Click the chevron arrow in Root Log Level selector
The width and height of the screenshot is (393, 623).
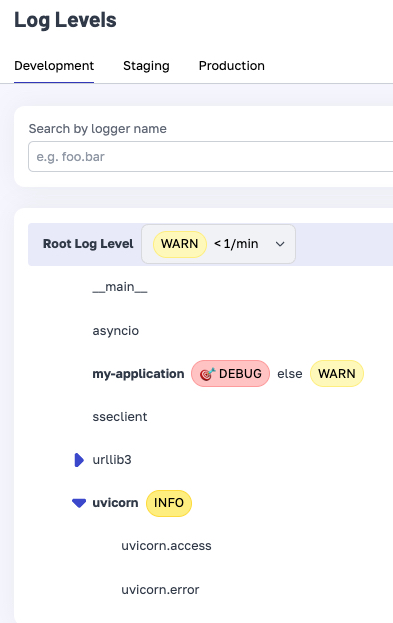(280, 244)
